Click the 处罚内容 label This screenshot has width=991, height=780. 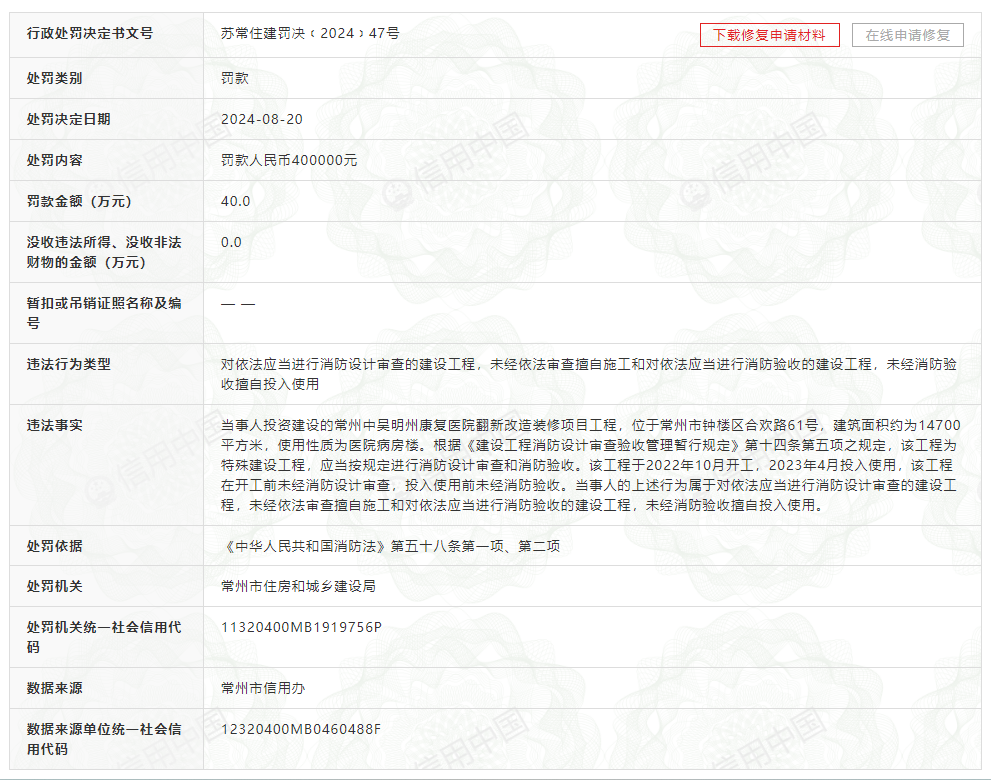tap(54, 161)
